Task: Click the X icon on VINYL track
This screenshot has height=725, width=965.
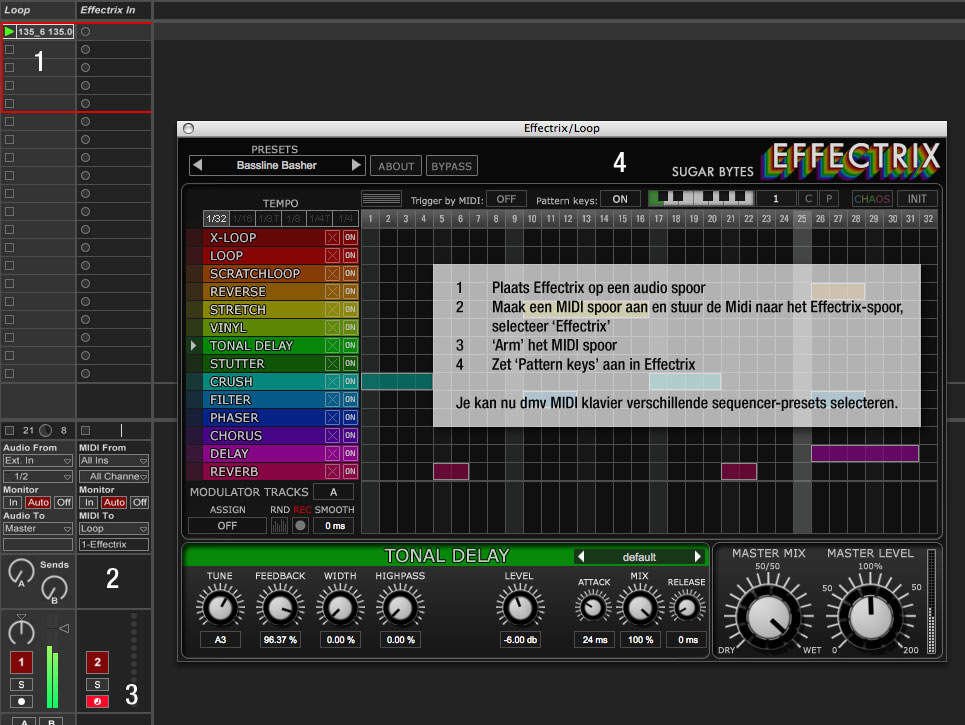Action: [x=332, y=327]
